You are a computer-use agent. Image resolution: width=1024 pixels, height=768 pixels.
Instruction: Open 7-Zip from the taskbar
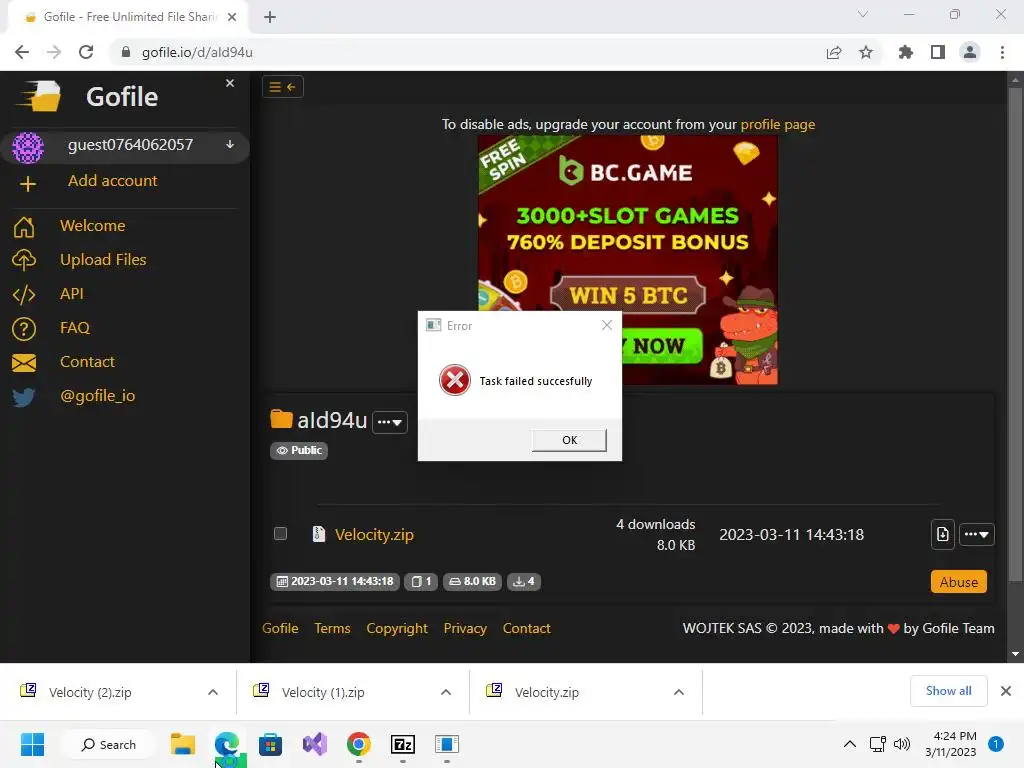pyautogui.click(x=403, y=744)
